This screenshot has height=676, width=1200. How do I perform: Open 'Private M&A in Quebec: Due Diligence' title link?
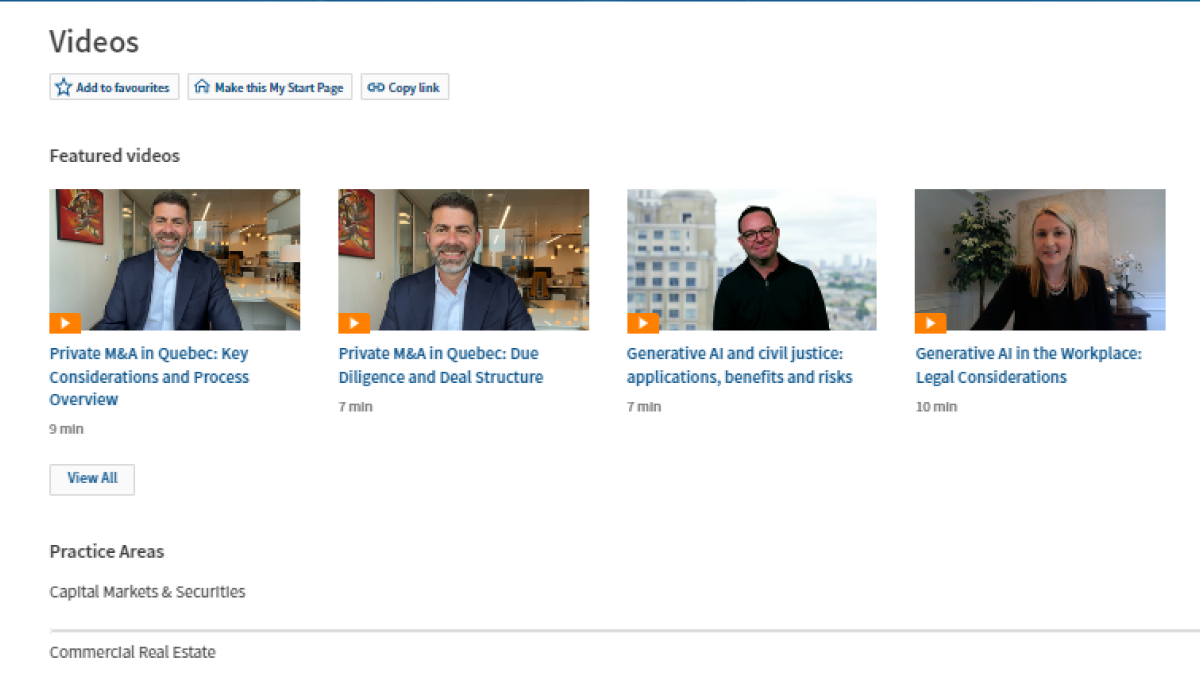pyautogui.click(x=440, y=365)
